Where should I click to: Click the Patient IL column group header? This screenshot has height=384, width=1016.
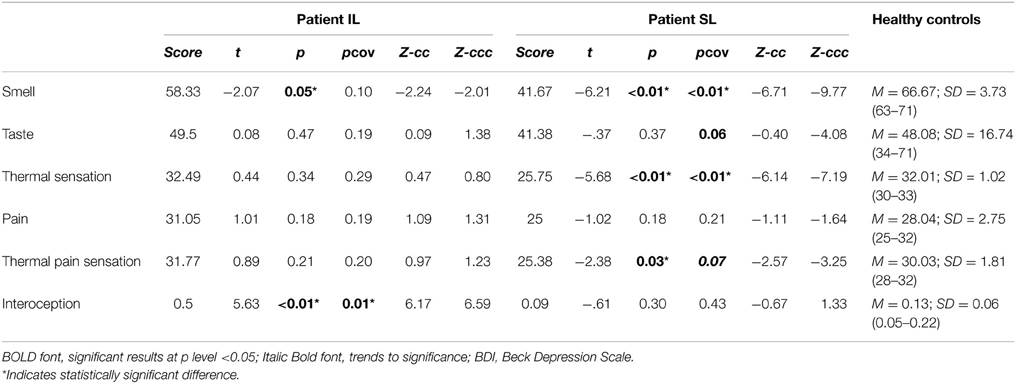pyautogui.click(x=327, y=20)
